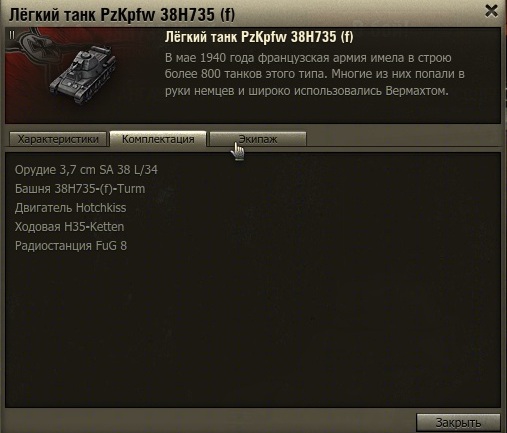Click the tier II marker on the image

pos(12,35)
